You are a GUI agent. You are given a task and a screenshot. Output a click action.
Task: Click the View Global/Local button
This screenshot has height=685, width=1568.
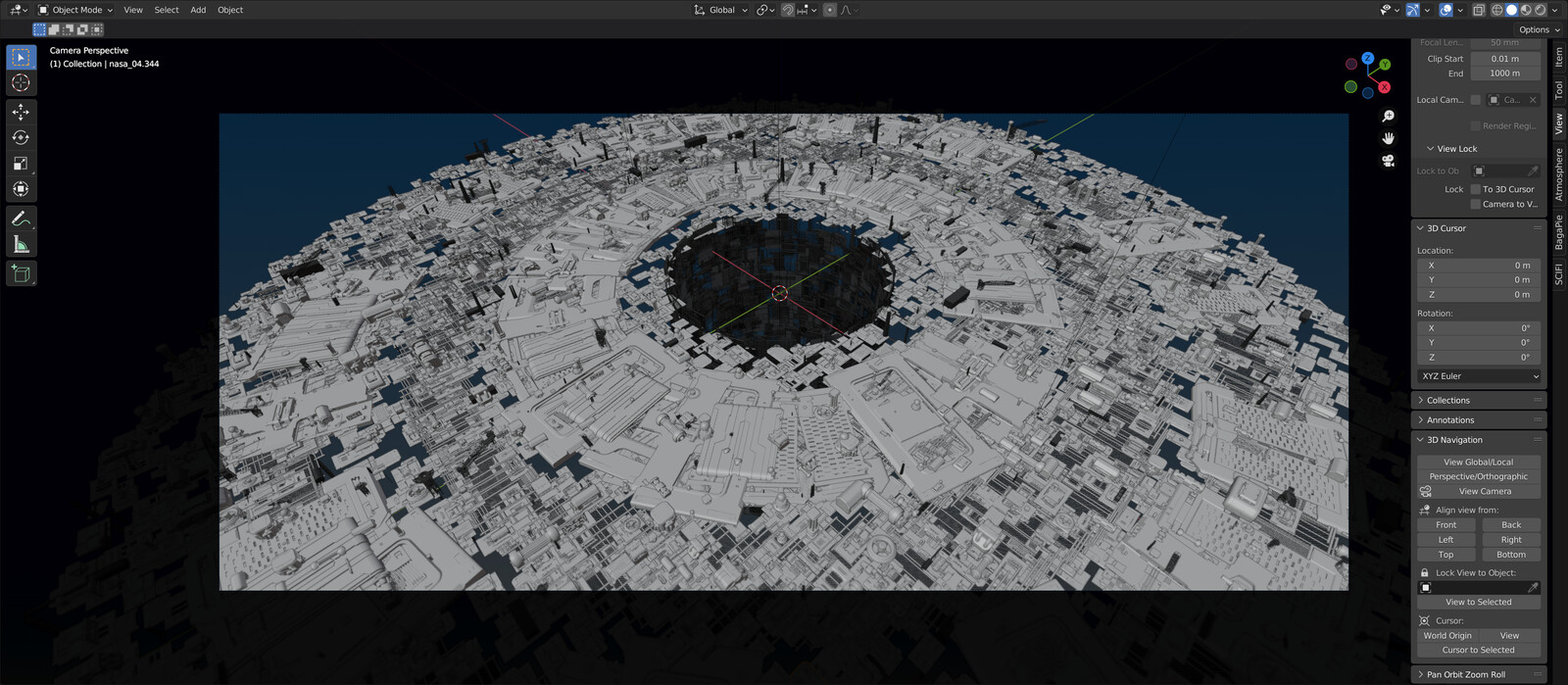[1479, 462]
